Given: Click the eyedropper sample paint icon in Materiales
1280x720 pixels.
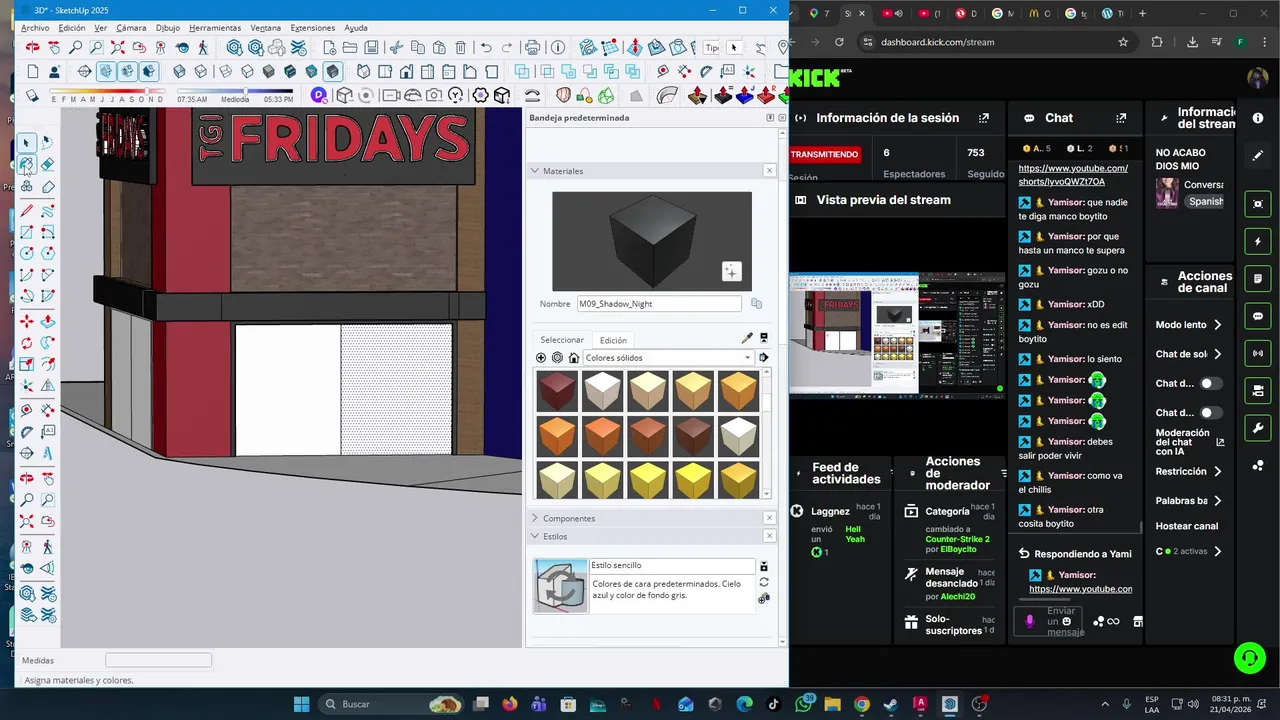Looking at the screenshot, I should (747, 338).
